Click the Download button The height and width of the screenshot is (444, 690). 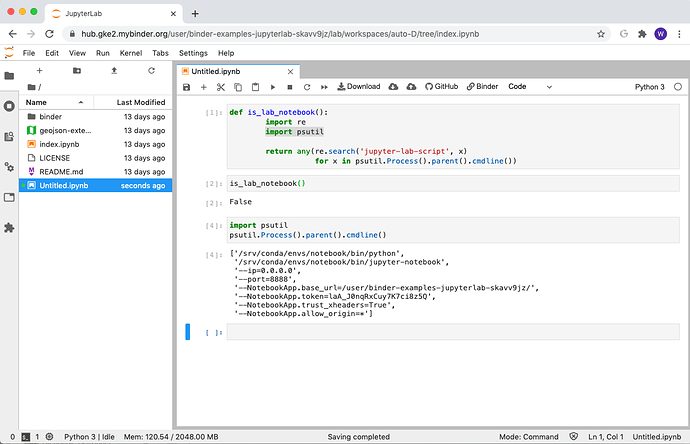pyautogui.click(x=359, y=87)
